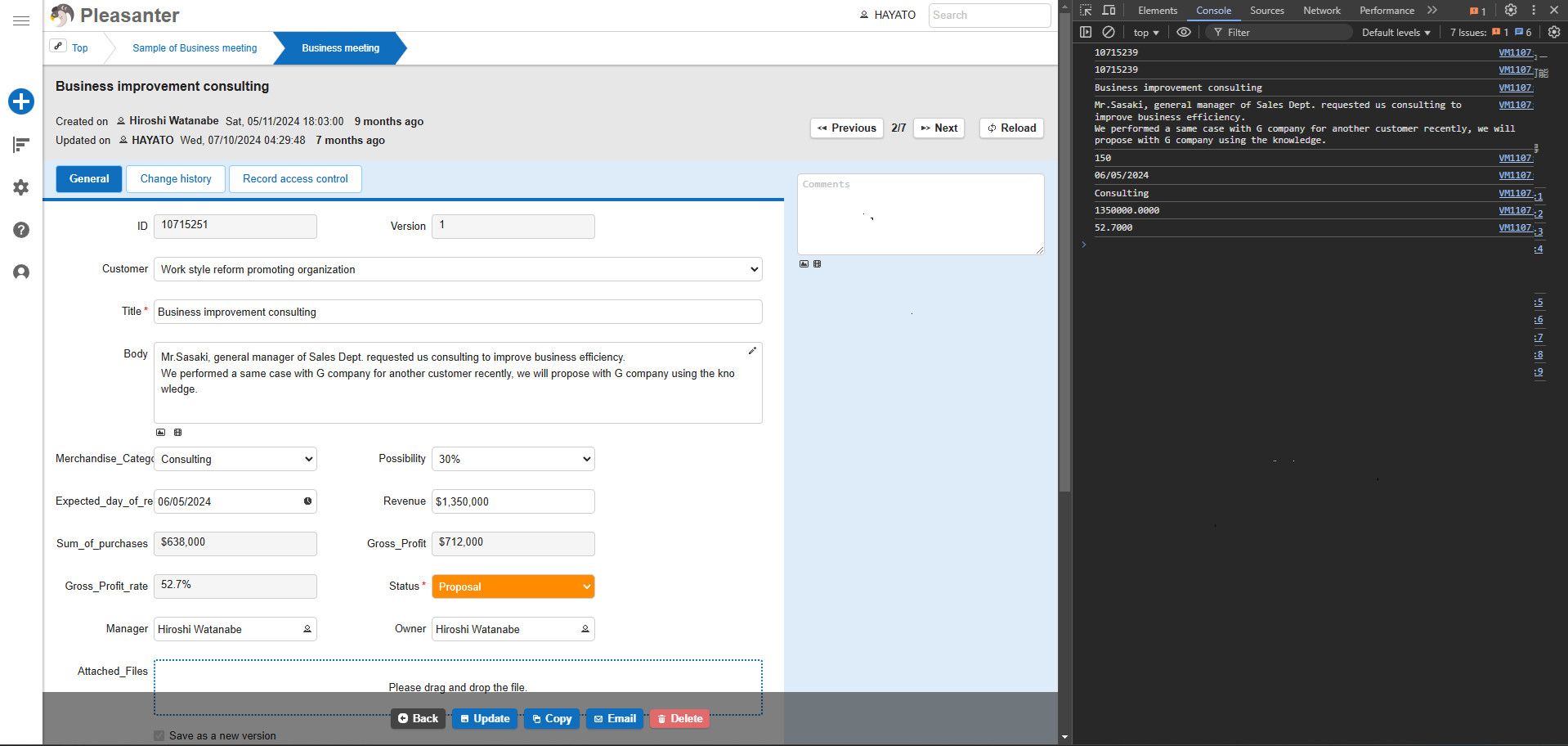Viewport: 1568px width, 746px height.
Task: Click into the Comments text area
Action: pyautogui.click(x=921, y=214)
